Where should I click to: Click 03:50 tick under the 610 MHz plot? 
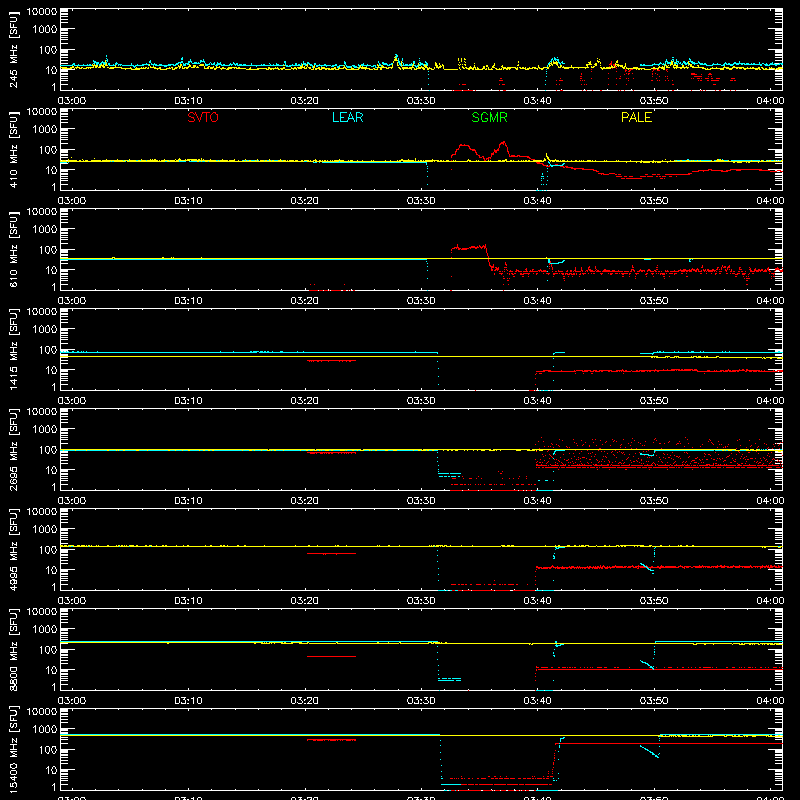(x=654, y=301)
